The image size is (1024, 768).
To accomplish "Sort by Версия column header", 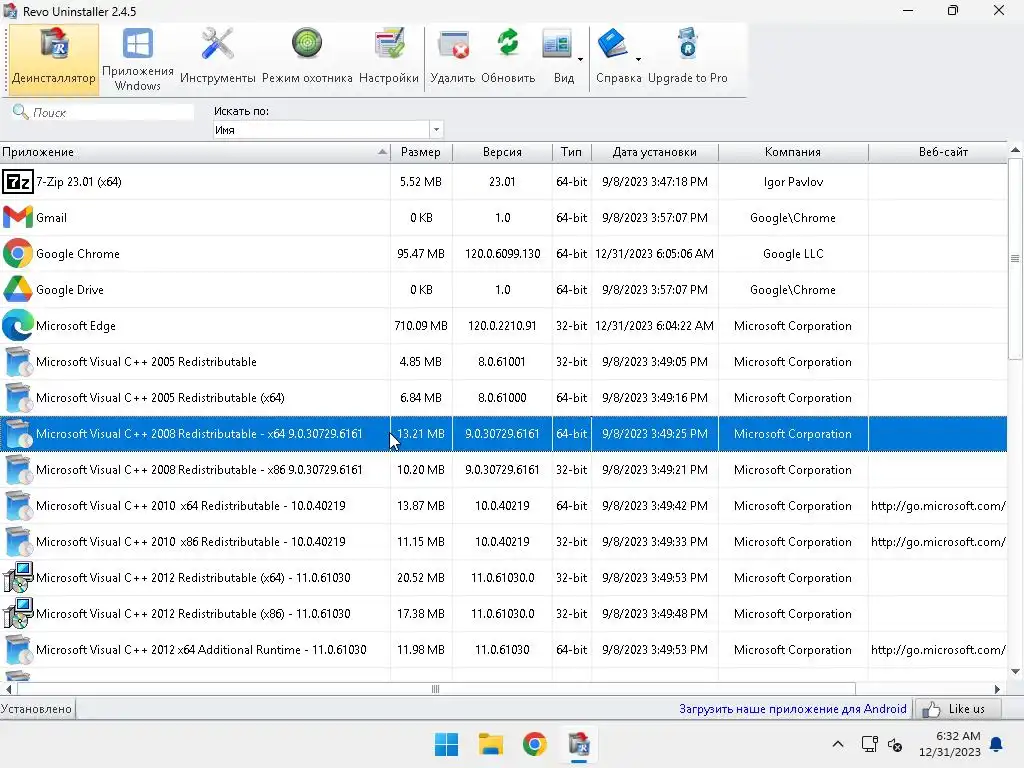I will tap(502, 152).
